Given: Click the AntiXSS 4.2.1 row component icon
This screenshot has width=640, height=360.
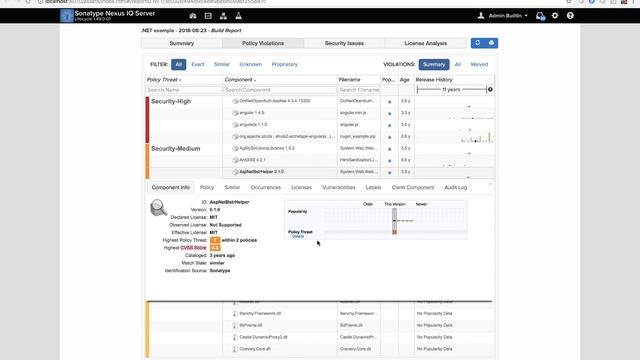Looking at the screenshot, I should pos(235,160).
